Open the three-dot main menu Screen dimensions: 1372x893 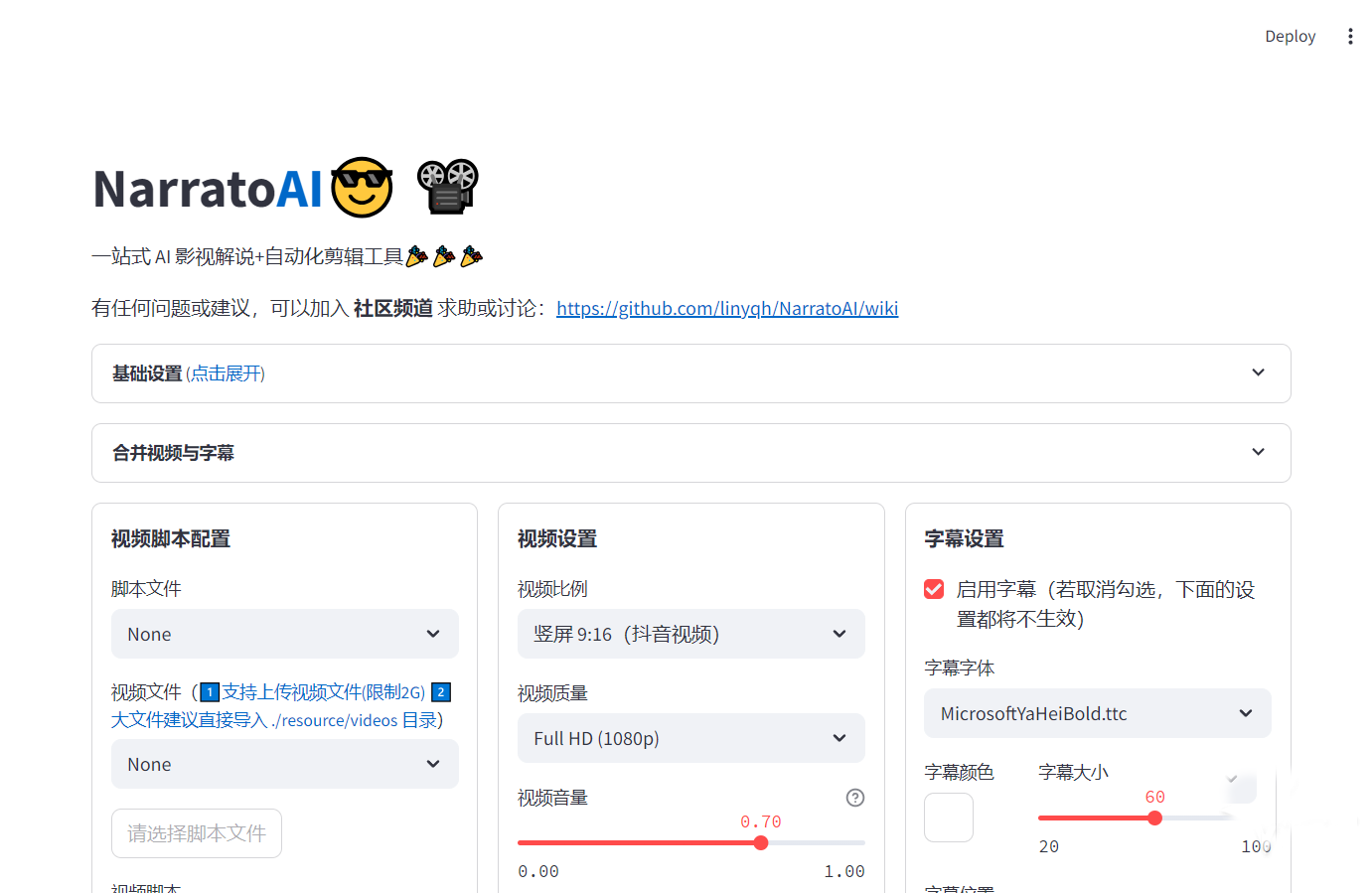click(x=1349, y=37)
